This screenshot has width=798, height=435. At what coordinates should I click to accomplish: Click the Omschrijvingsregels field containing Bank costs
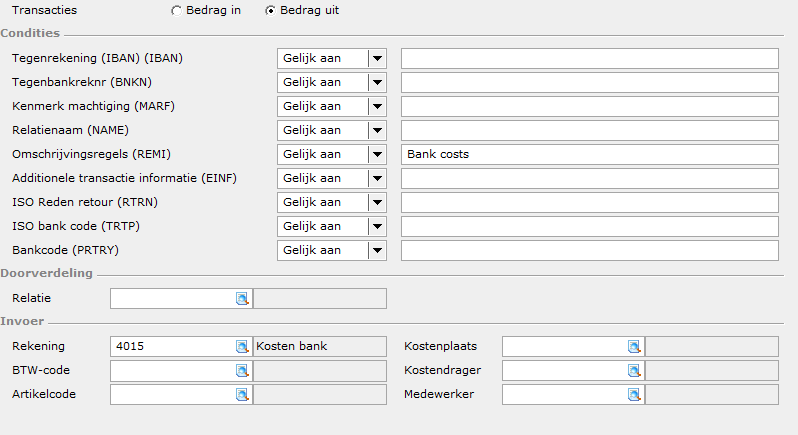590,154
